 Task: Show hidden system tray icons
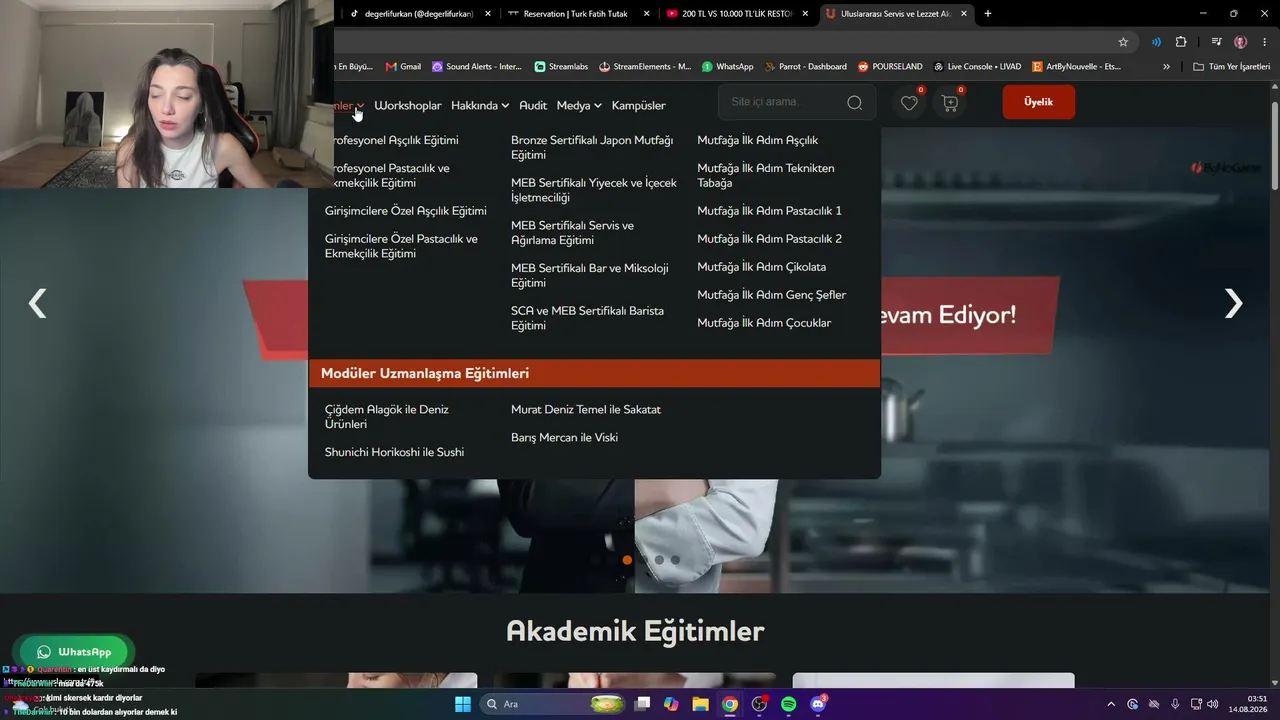(x=1112, y=704)
